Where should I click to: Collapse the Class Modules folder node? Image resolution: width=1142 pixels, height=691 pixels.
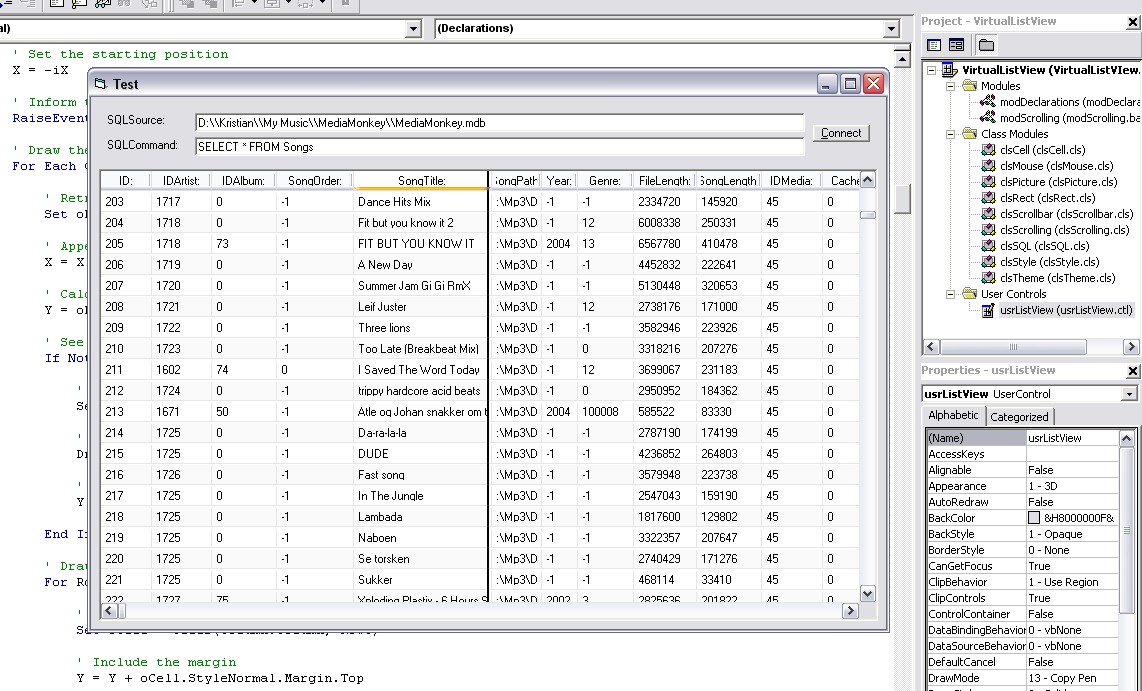[950, 134]
